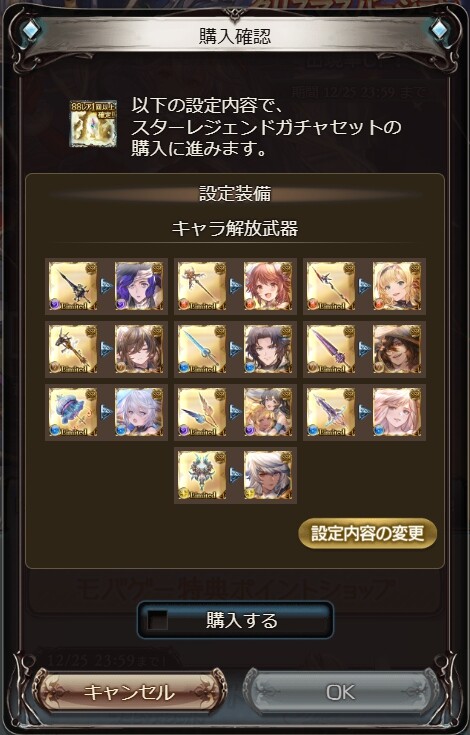Cancel with the キャンセル button
This screenshot has height=735, width=470.
pos(129,692)
